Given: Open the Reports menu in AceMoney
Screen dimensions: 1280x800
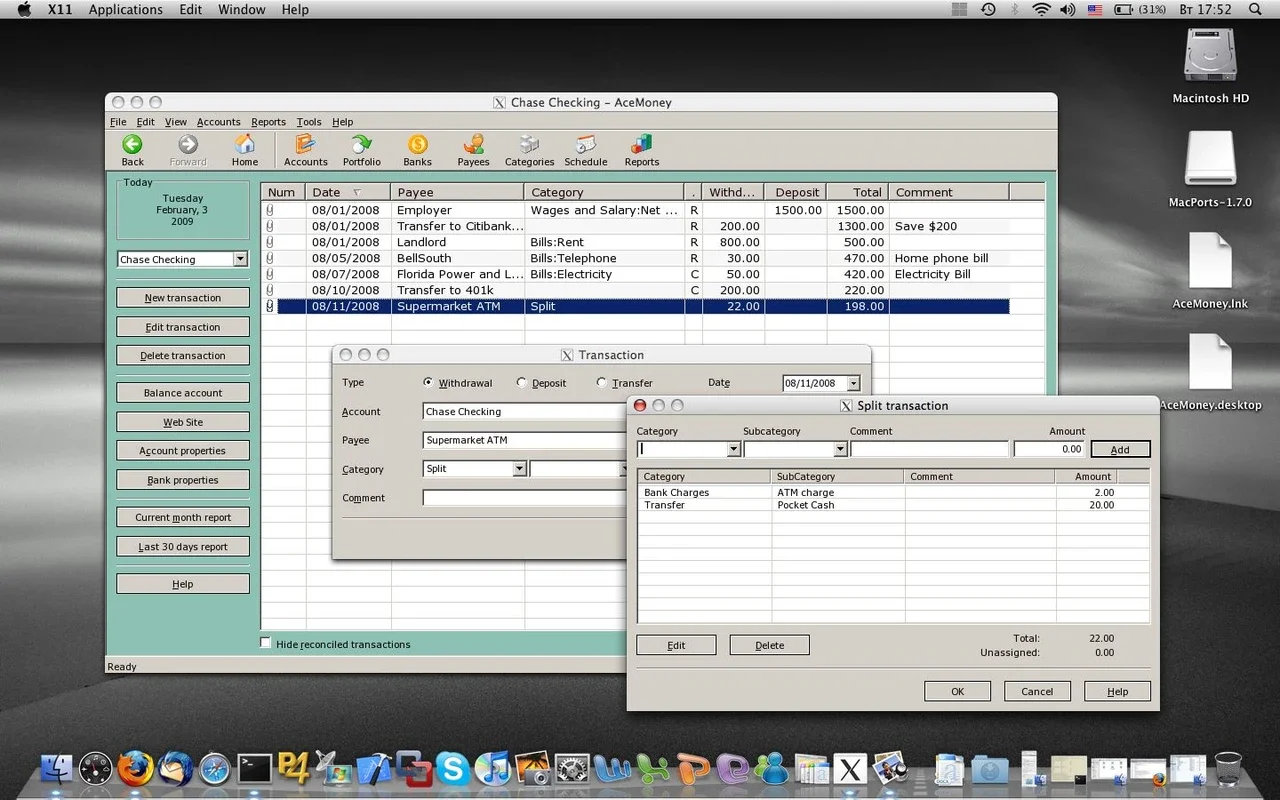Looking at the screenshot, I should (x=268, y=122).
